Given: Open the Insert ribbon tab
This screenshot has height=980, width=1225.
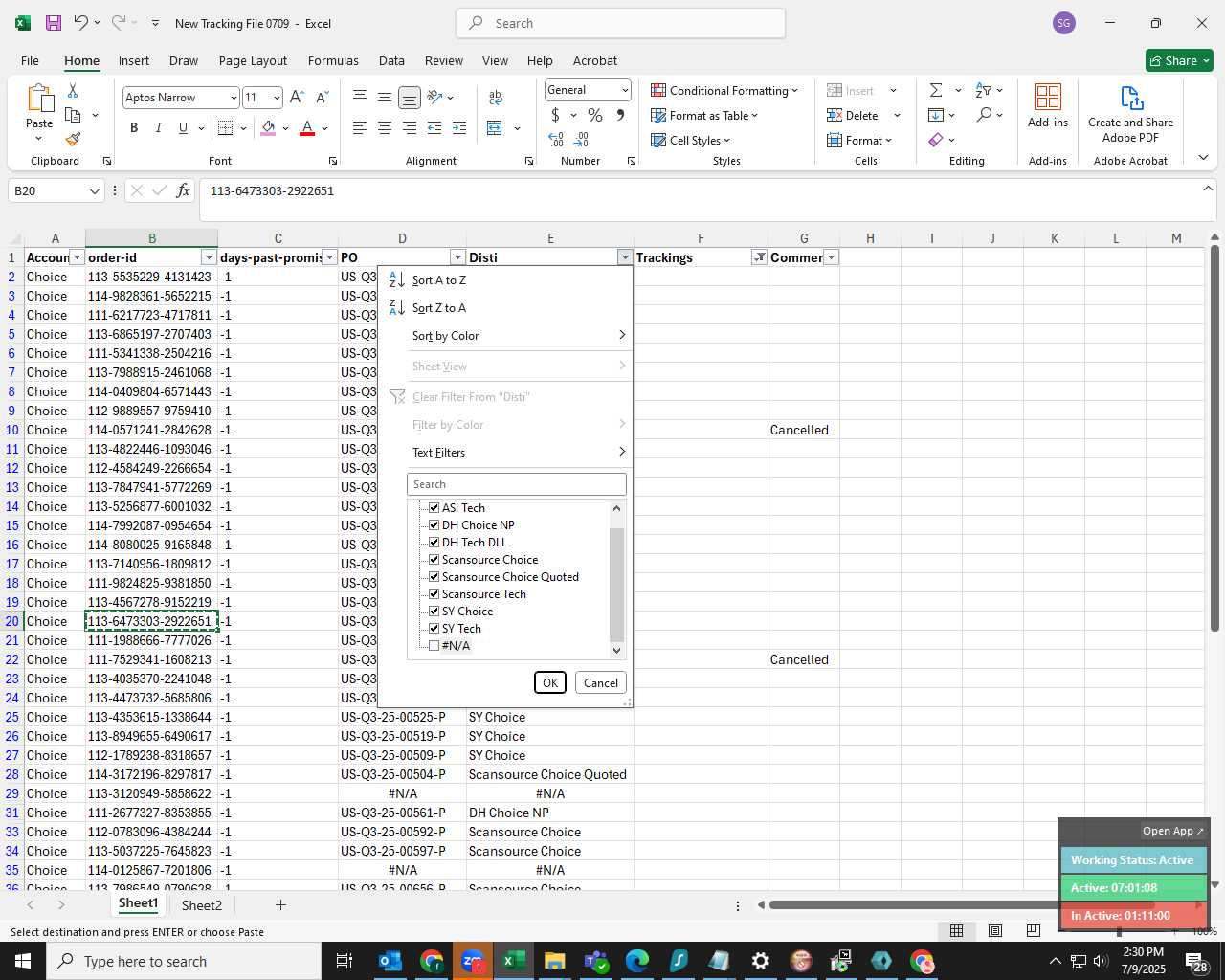Looking at the screenshot, I should tap(134, 60).
